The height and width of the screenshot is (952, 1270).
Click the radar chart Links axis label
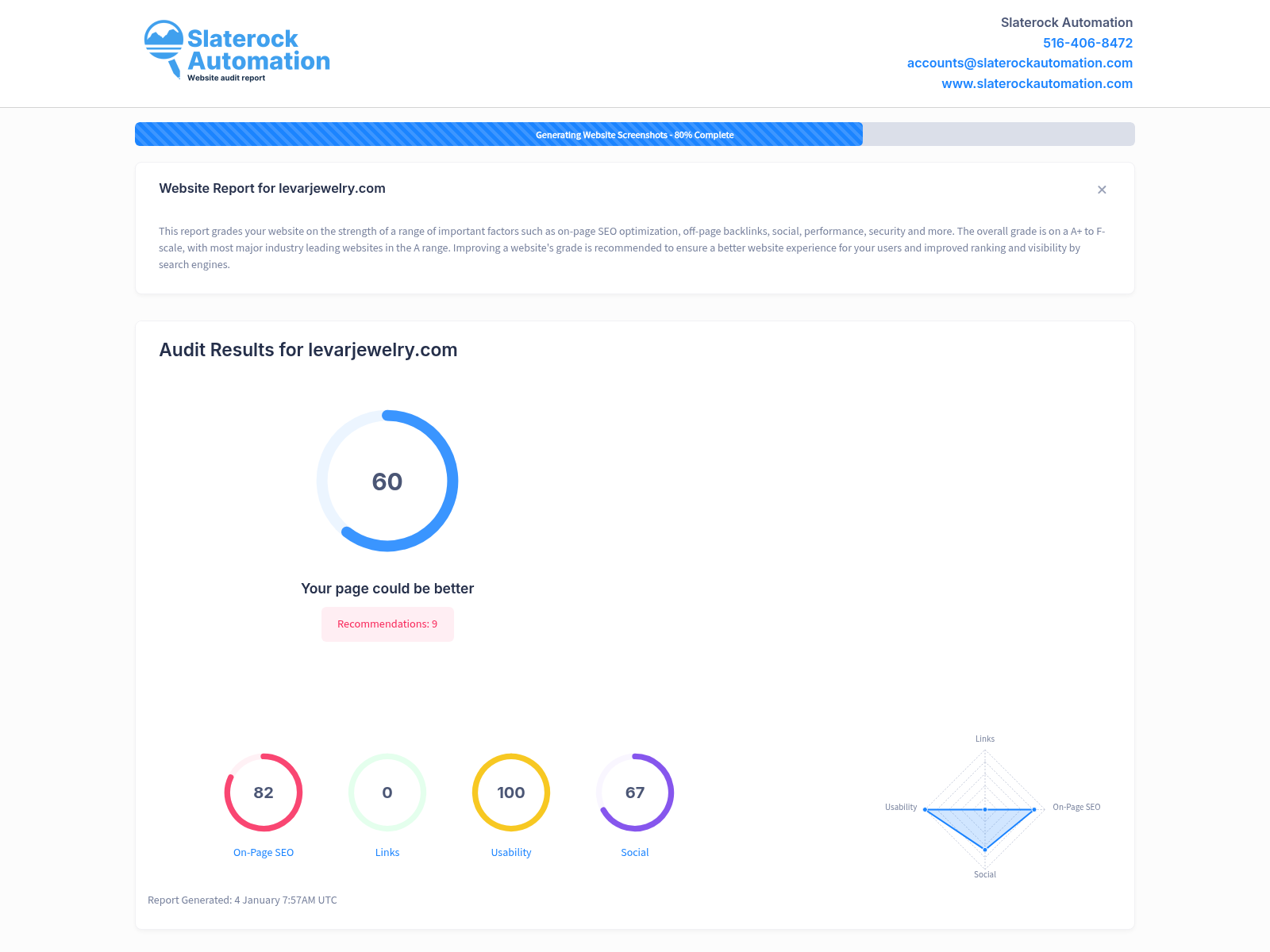985,739
